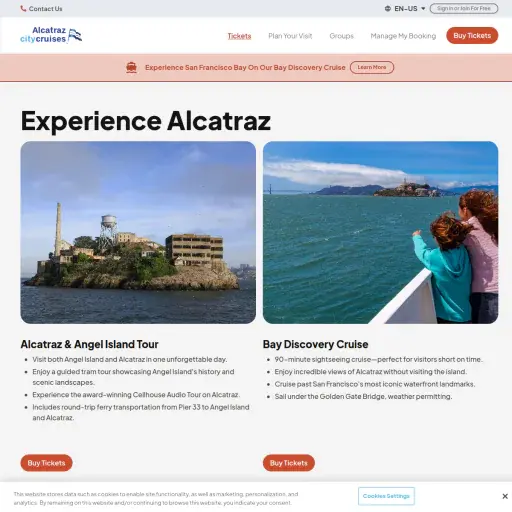Click the Bay Discovery Cruise heading
Screen dimensions: 512x512
(315, 344)
